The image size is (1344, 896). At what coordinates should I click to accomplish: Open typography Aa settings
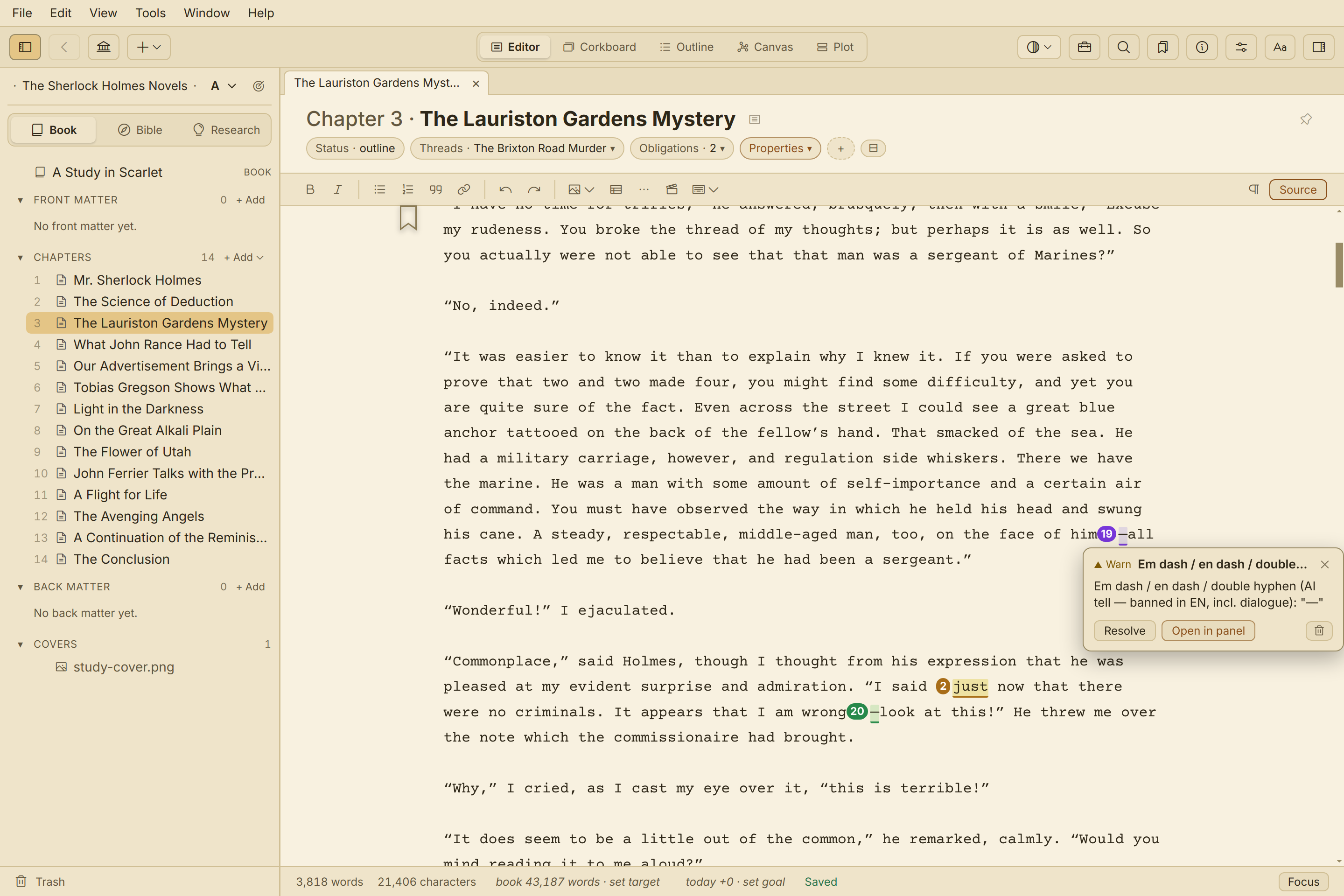coord(1280,47)
